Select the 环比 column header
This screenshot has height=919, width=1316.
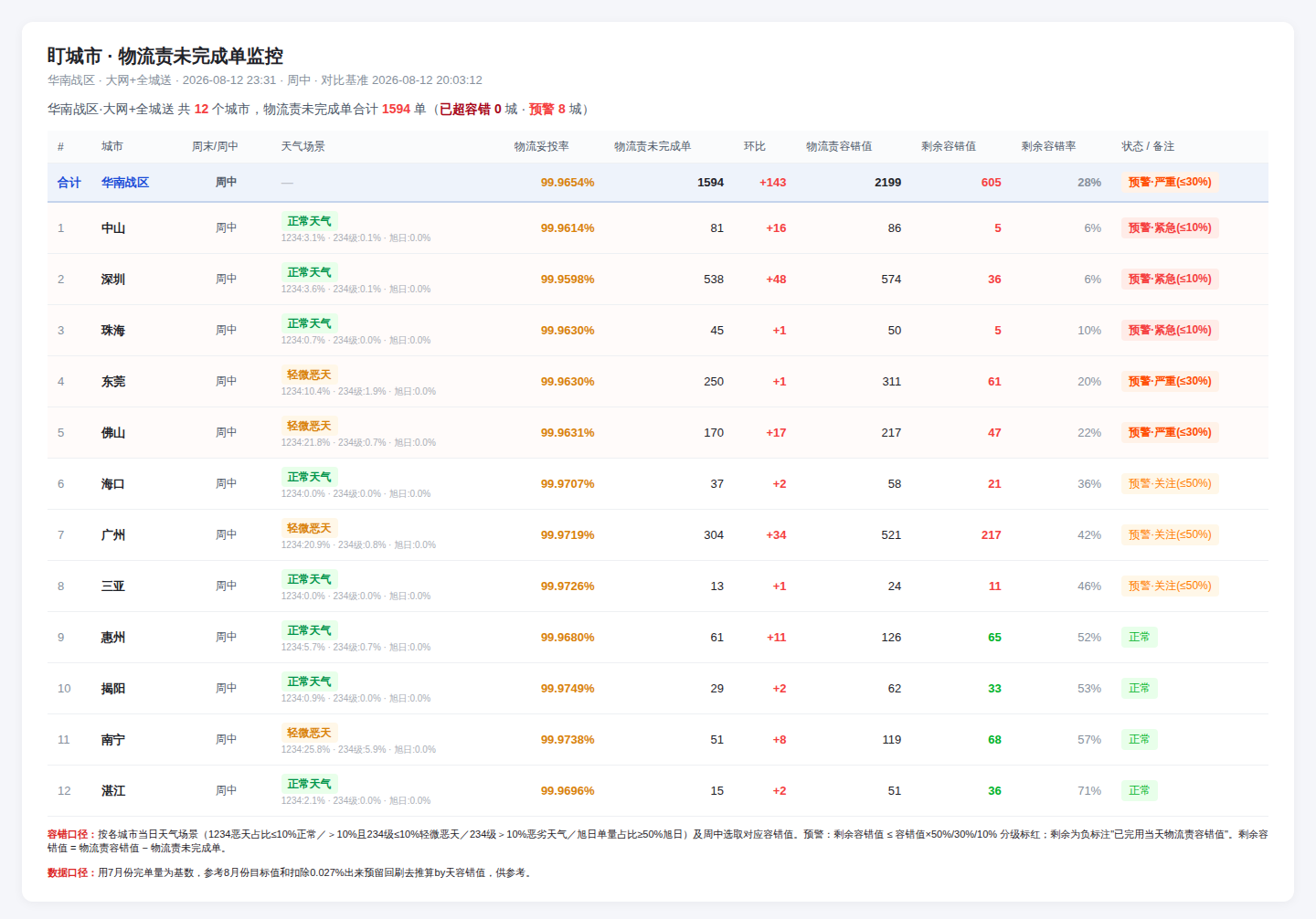click(755, 146)
